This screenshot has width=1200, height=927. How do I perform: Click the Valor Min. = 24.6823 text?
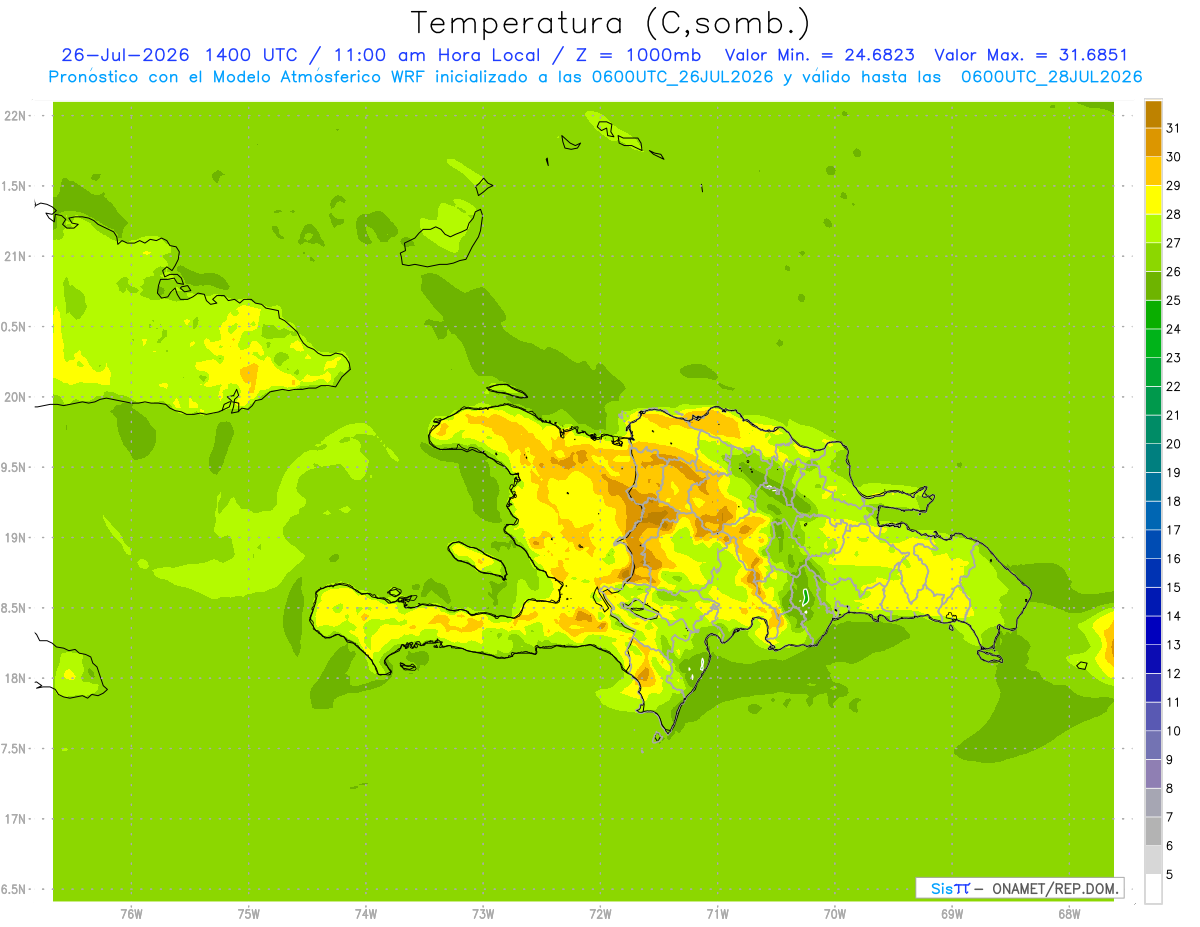[x=819, y=55]
